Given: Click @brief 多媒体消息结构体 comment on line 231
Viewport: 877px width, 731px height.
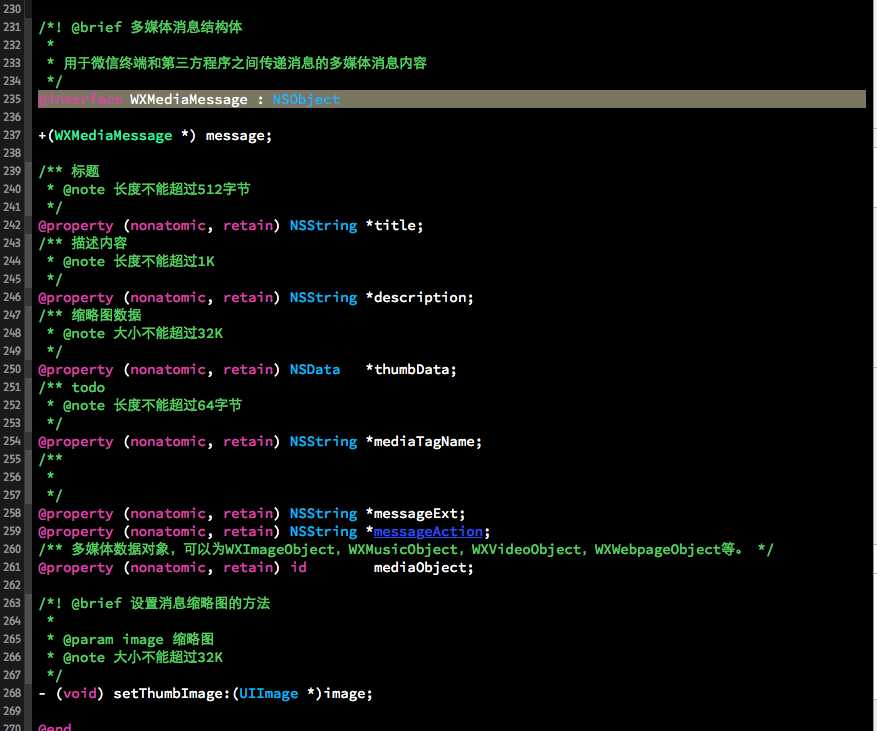Looking at the screenshot, I should click(157, 27).
